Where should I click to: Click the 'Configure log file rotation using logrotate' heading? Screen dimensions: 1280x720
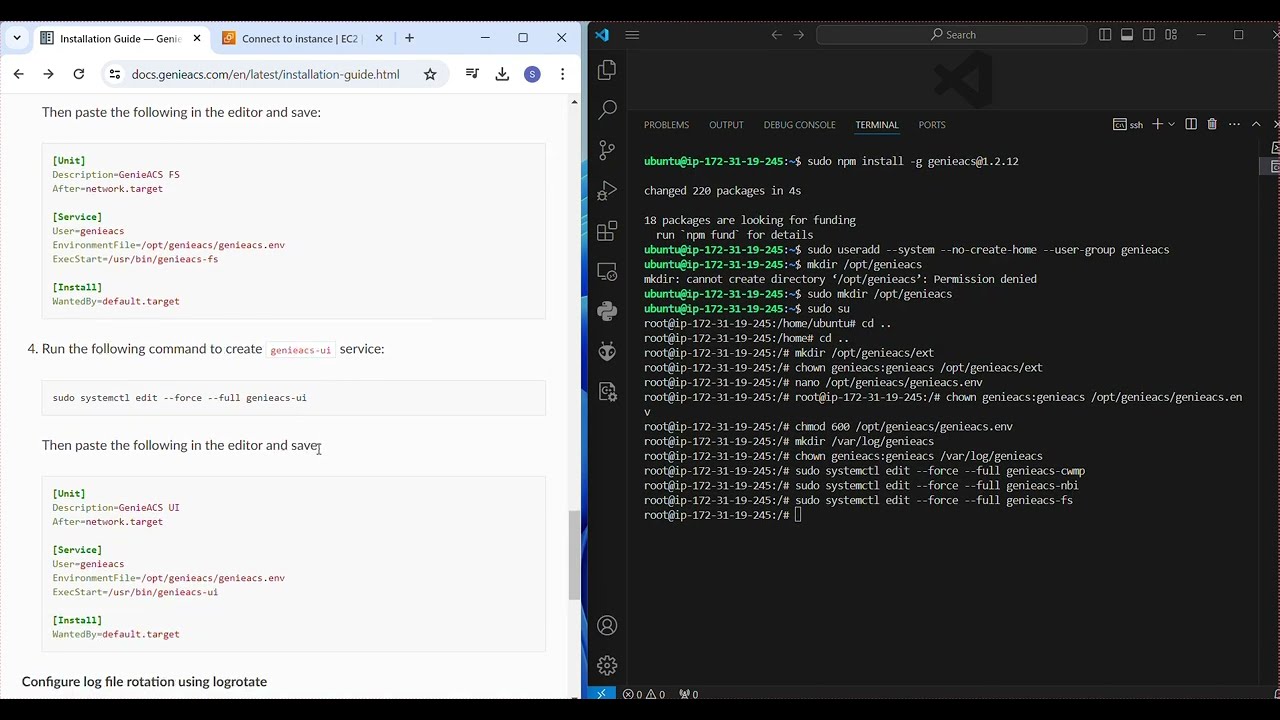[144, 682]
